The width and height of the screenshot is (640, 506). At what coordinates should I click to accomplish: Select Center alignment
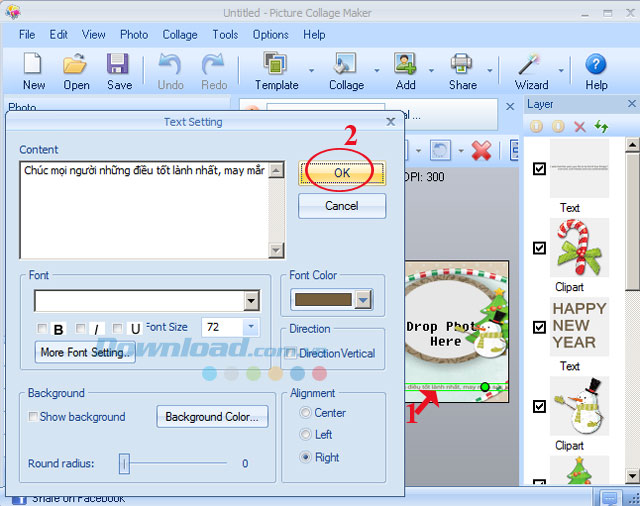pos(305,413)
